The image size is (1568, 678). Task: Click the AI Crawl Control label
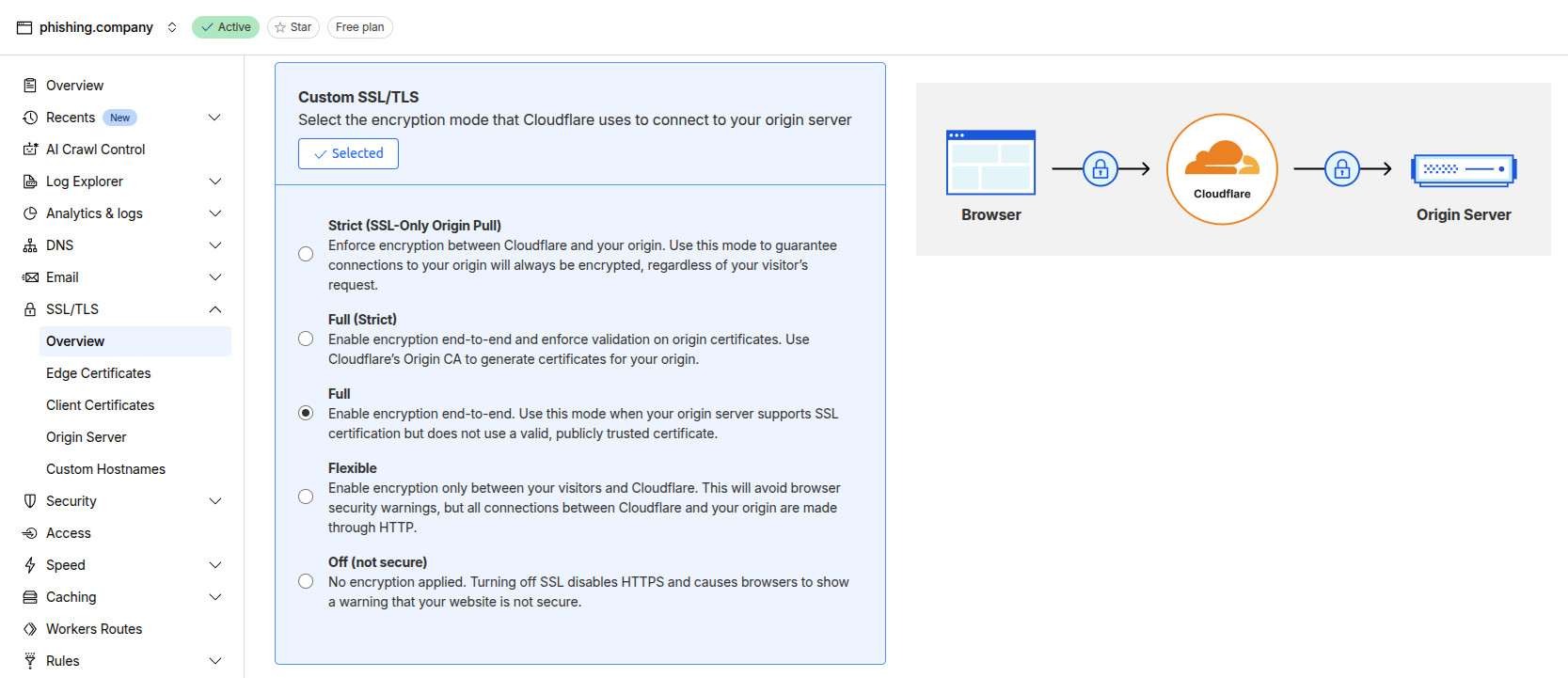pyautogui.click(x=96, y=150)
